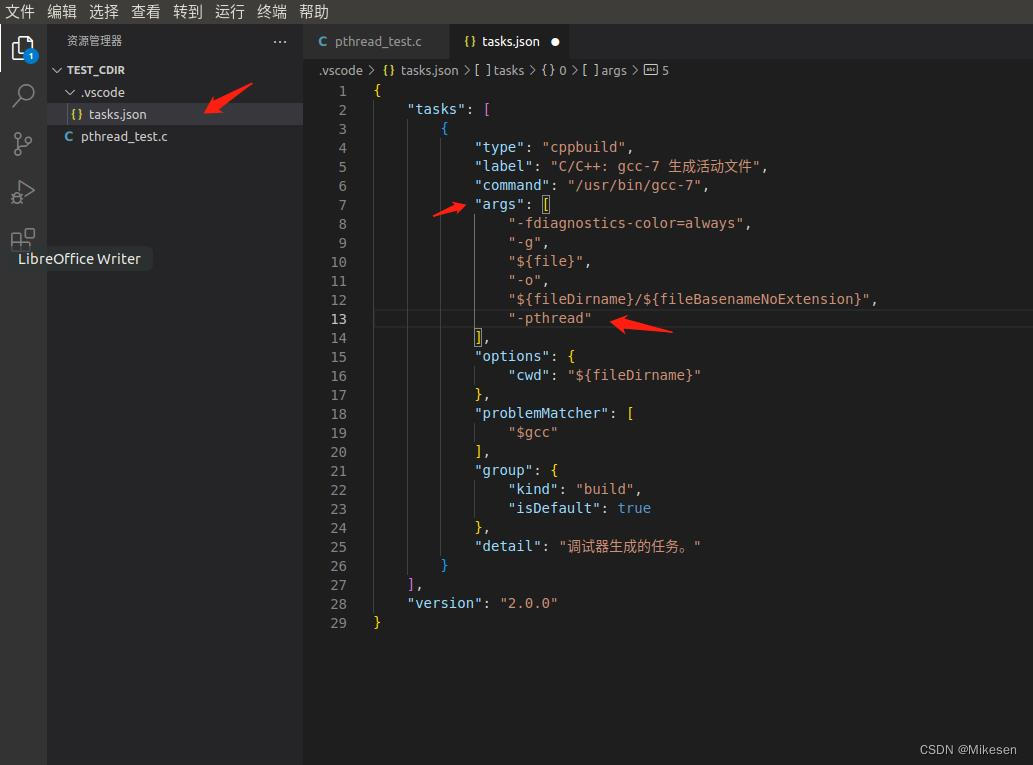Select the tasks breadcrumb item
The image size is (1033, 765).
(502, 70)
